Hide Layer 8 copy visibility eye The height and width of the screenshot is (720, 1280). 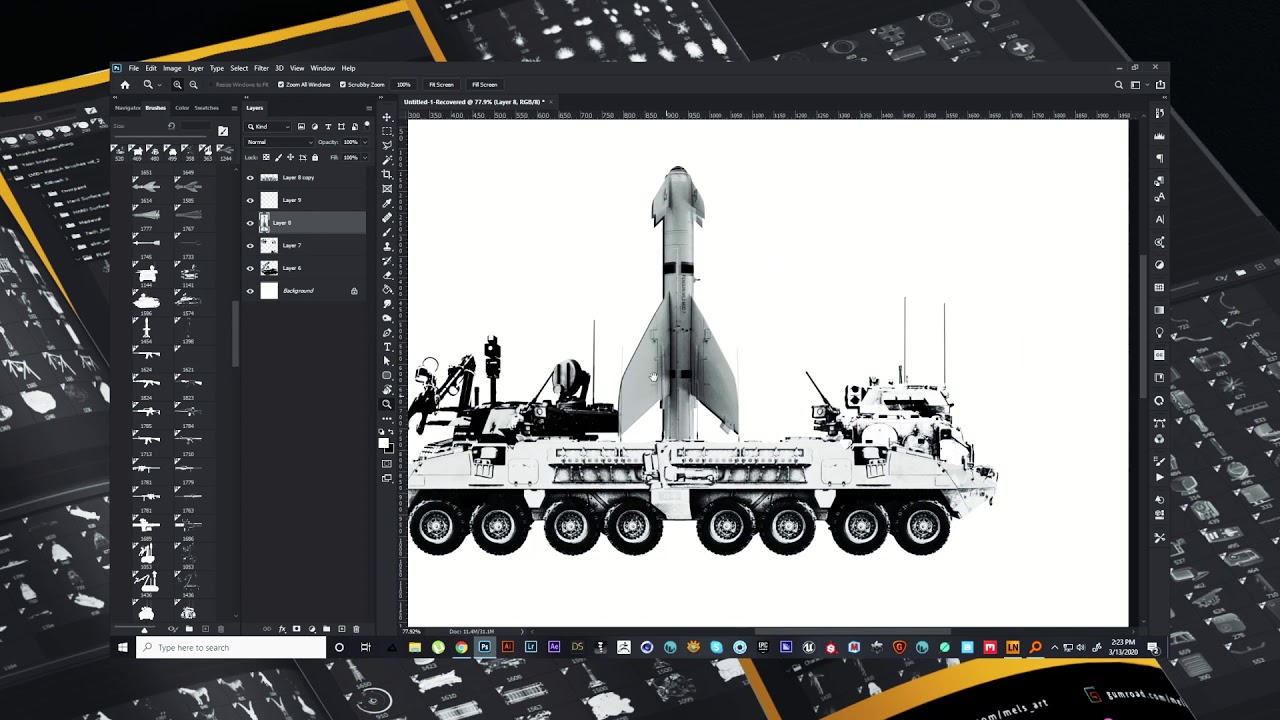click(x=250, y=178)
